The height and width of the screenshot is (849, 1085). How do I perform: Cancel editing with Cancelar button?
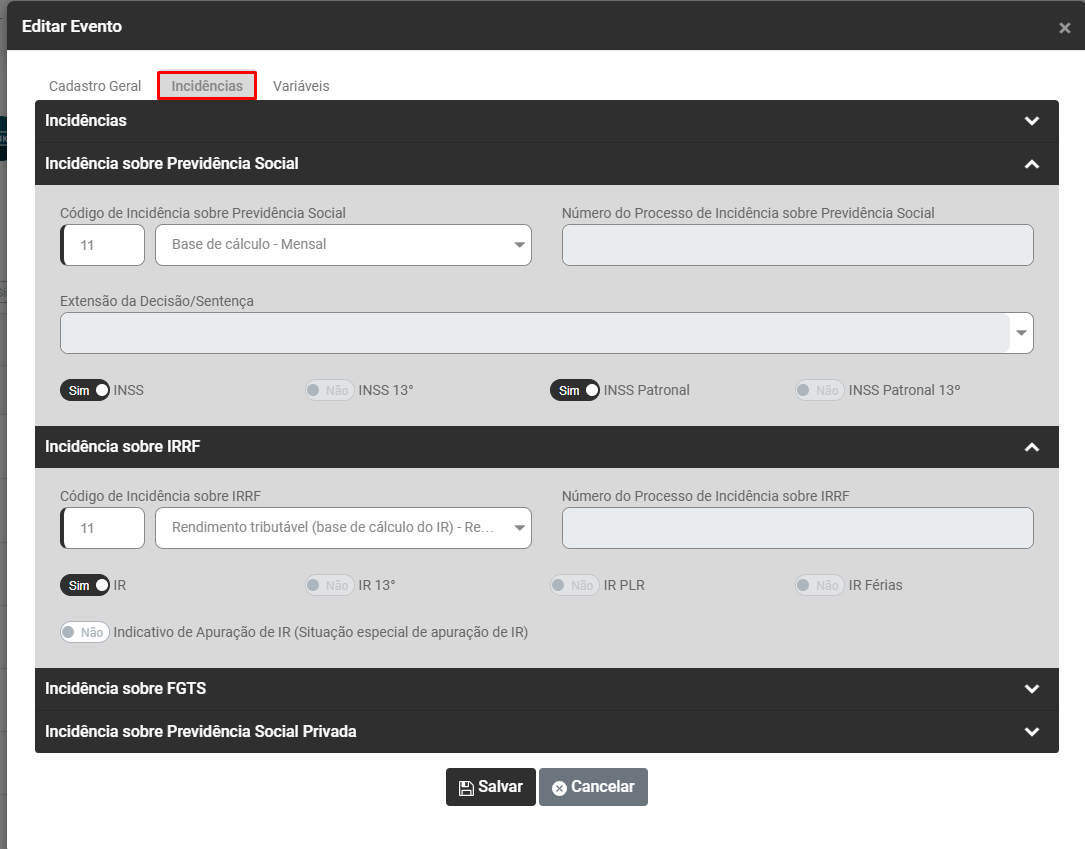pos(593,787)
